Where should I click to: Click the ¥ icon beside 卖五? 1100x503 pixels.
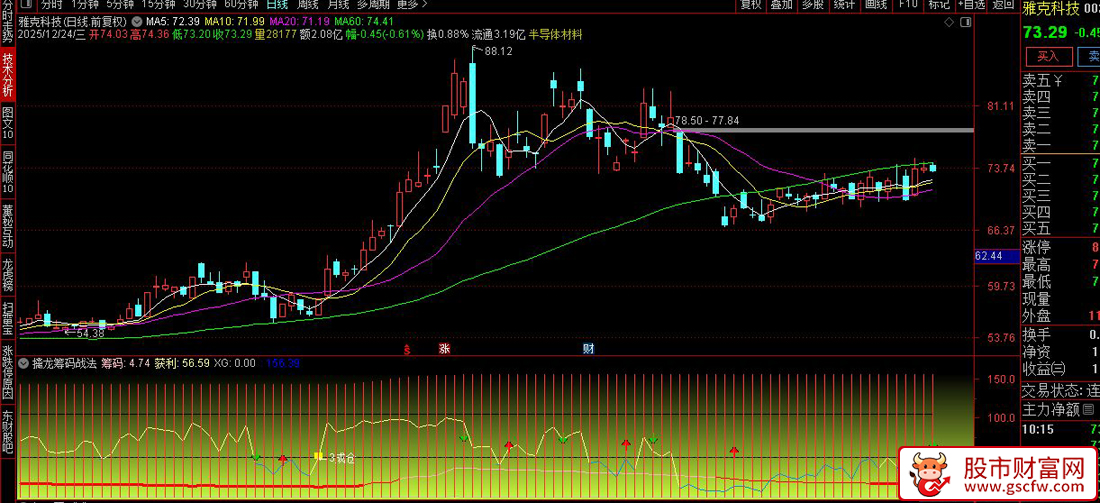click(x=1059, y=81)
